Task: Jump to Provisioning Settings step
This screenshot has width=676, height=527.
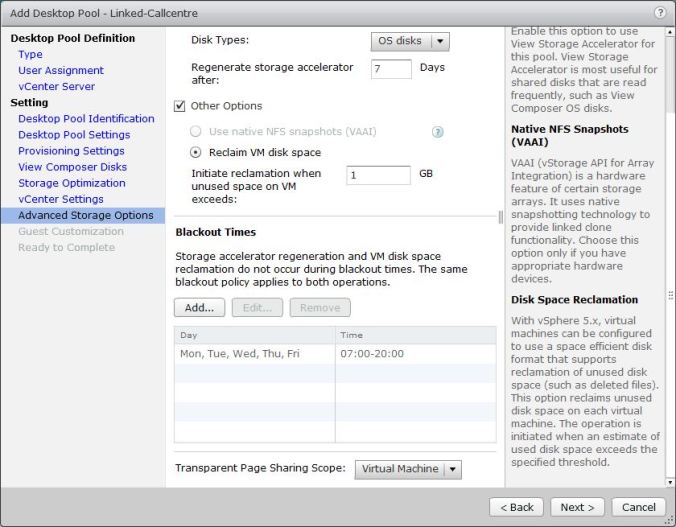Action: pos(71,151)
